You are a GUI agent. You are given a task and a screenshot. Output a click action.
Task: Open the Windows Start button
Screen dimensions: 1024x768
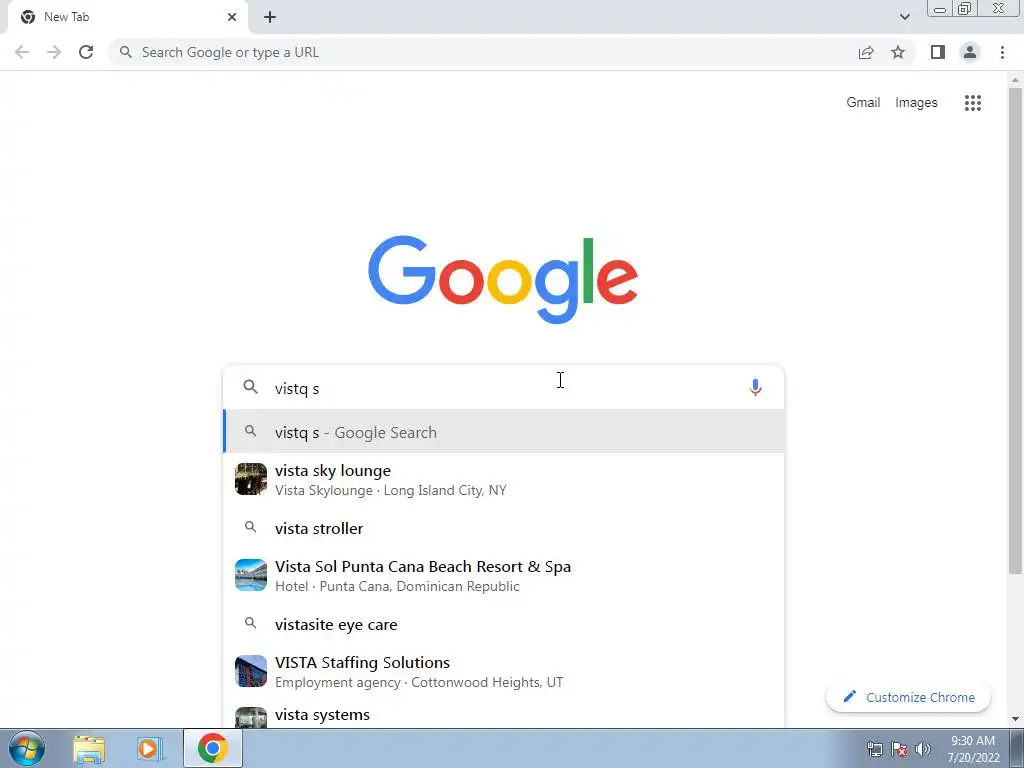27,748
